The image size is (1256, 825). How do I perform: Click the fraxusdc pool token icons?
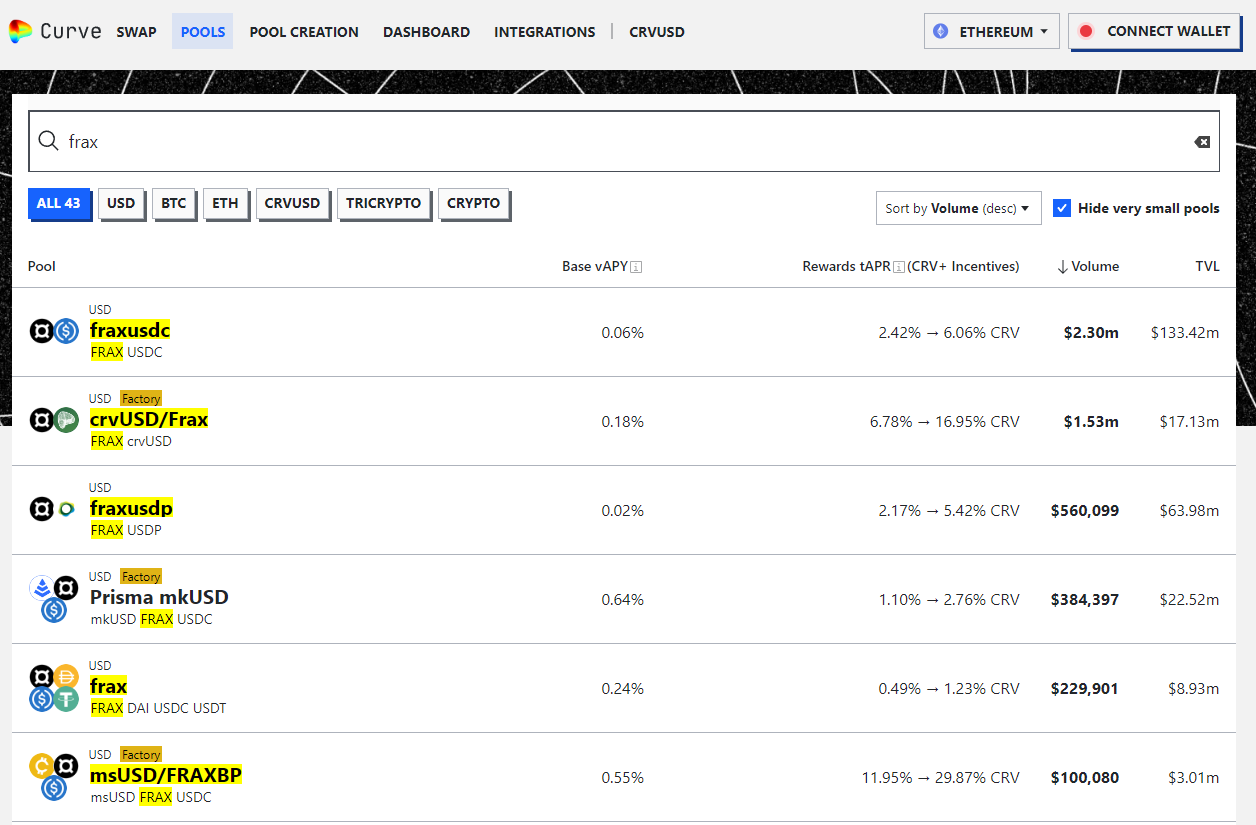[54, 332]
